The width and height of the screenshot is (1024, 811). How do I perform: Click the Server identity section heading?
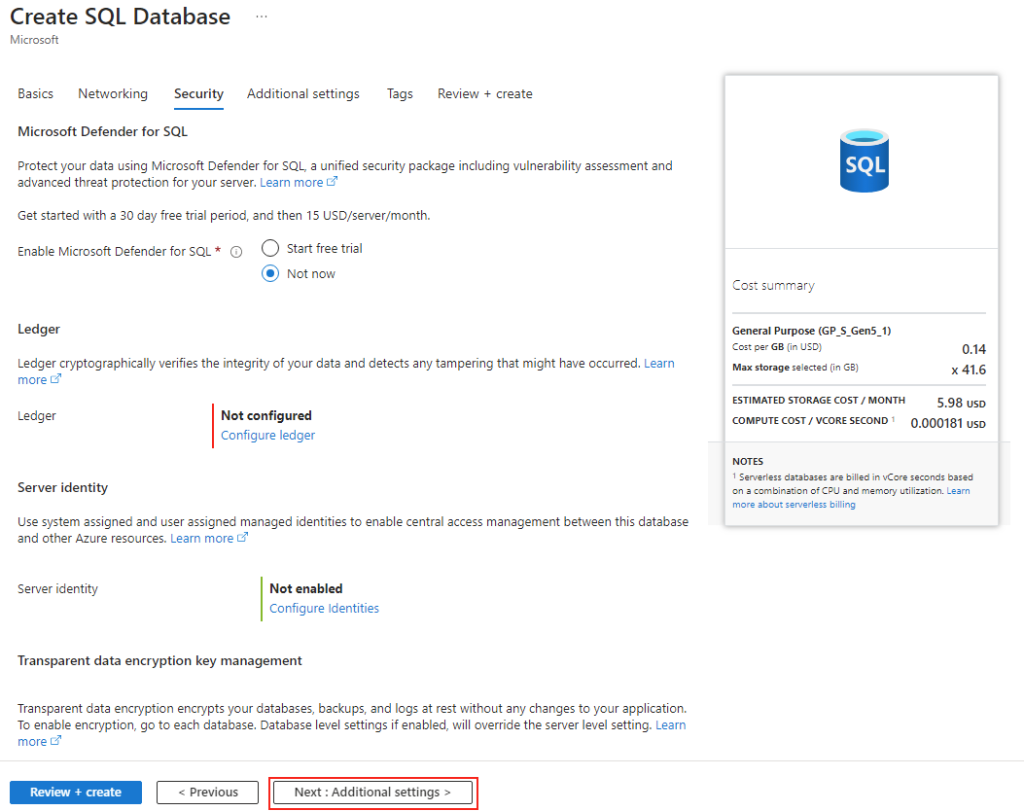[x=63, y=488]
